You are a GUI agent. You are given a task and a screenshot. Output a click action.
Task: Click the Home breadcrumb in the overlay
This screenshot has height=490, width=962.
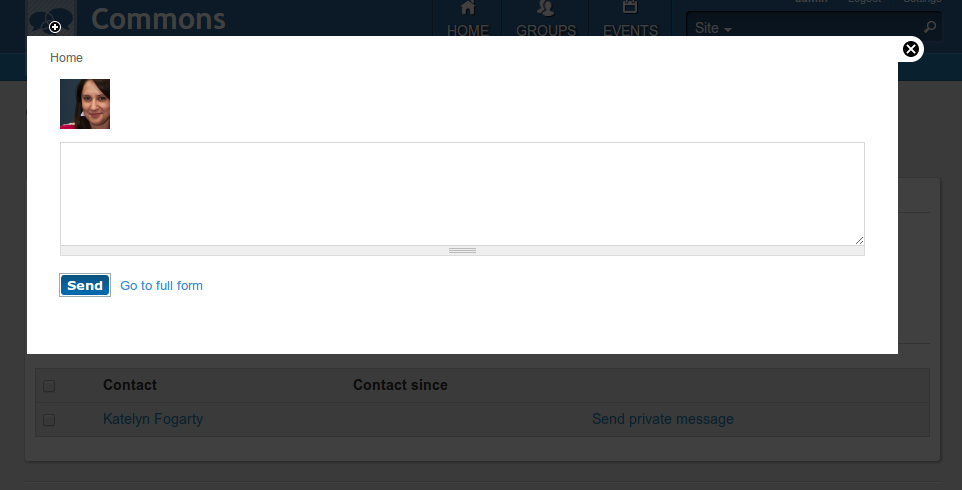pos(66,58)
